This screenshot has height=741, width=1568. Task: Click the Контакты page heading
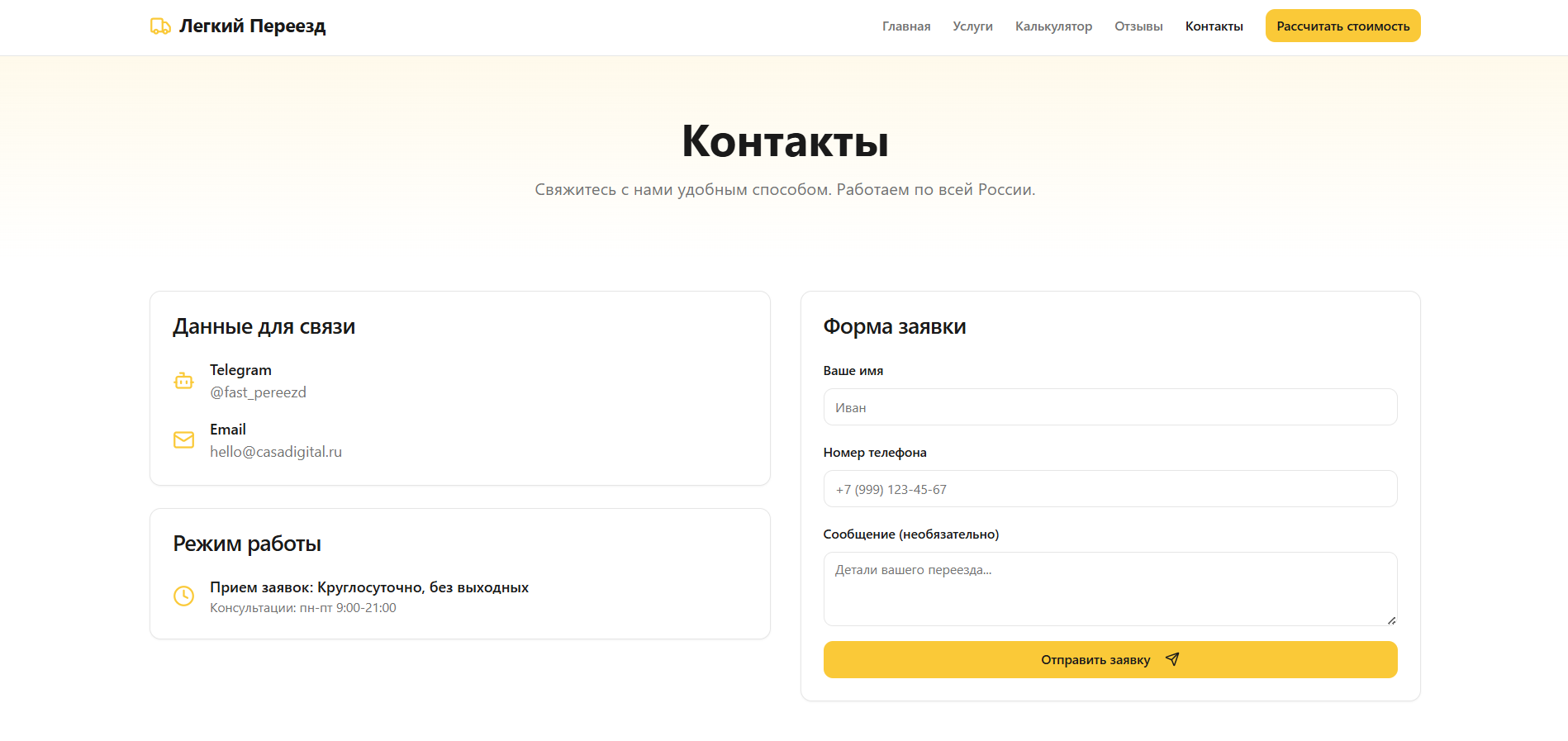[x=784, y=141]
